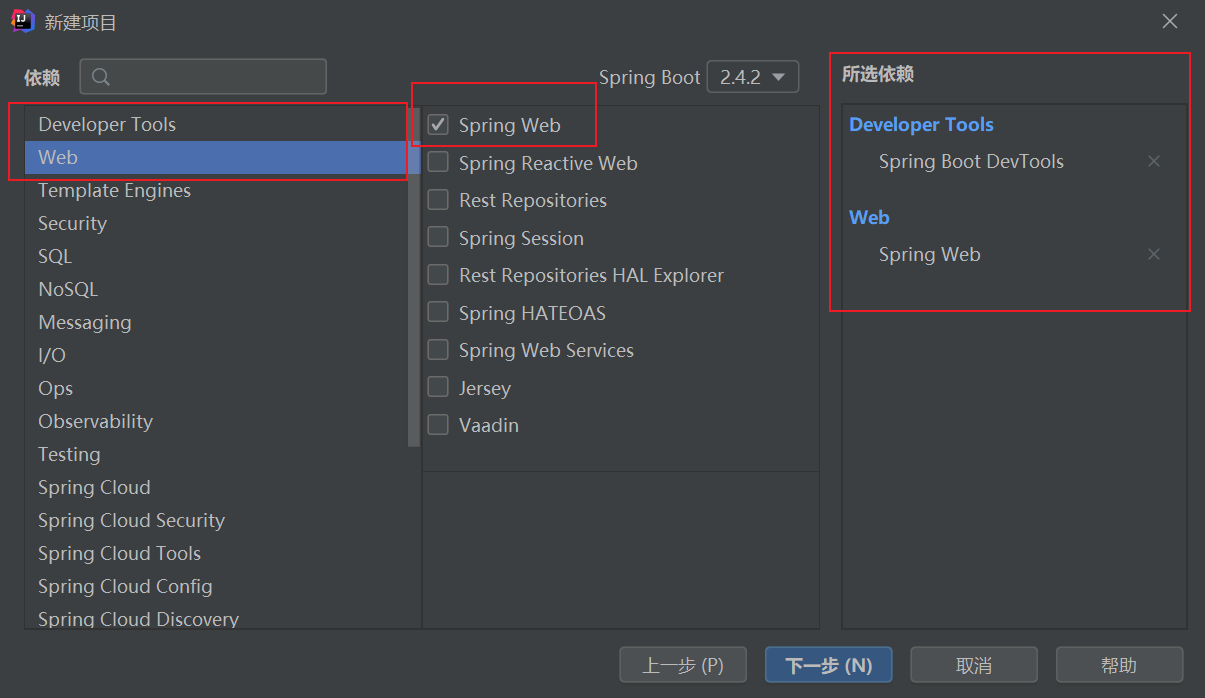Select the Spring Cloud Security category
Viewport: 1205px width, 698px height.
pos(131,520)
